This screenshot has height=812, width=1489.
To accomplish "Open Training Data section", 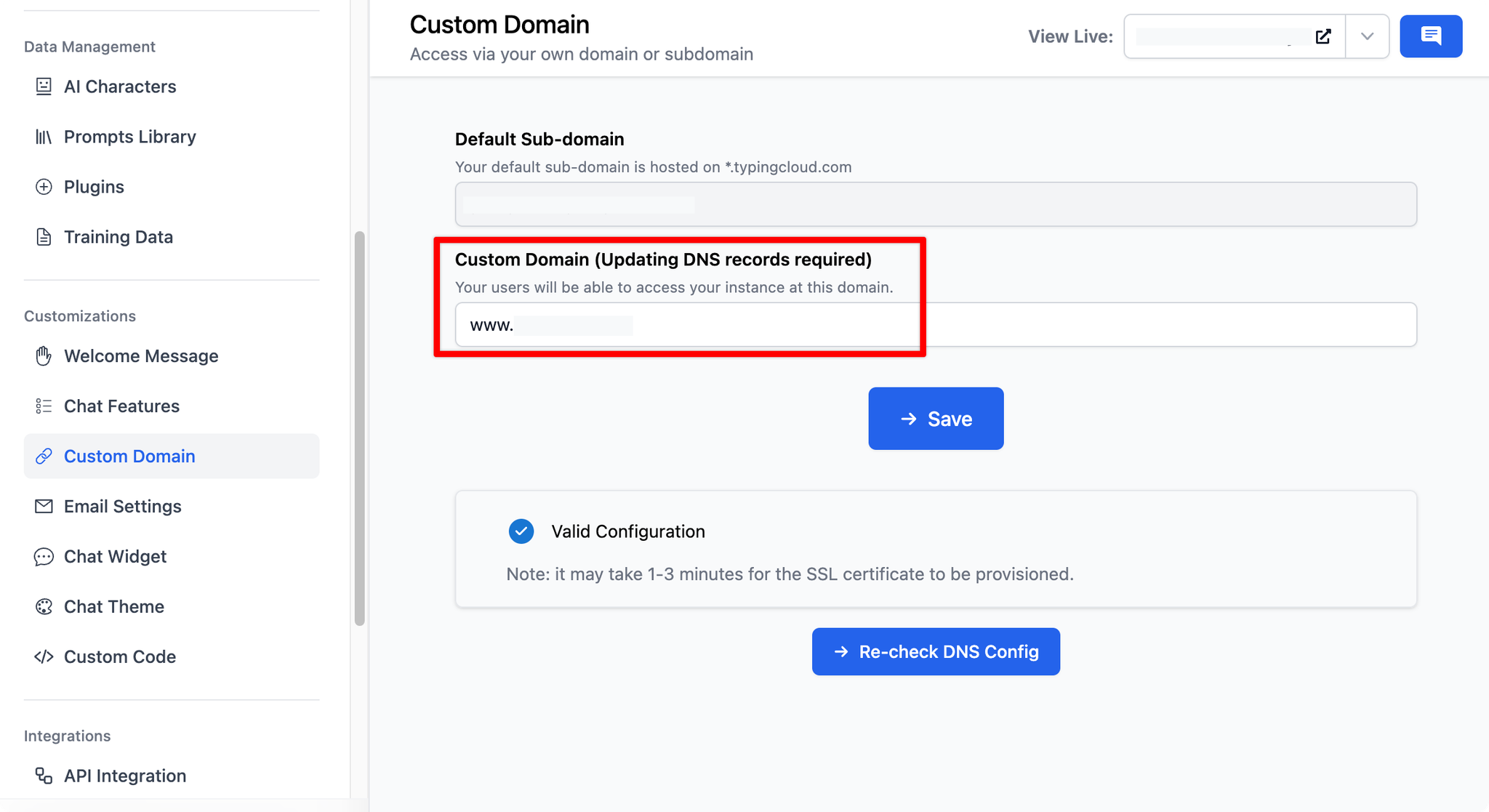I will [x=172, y=237].
